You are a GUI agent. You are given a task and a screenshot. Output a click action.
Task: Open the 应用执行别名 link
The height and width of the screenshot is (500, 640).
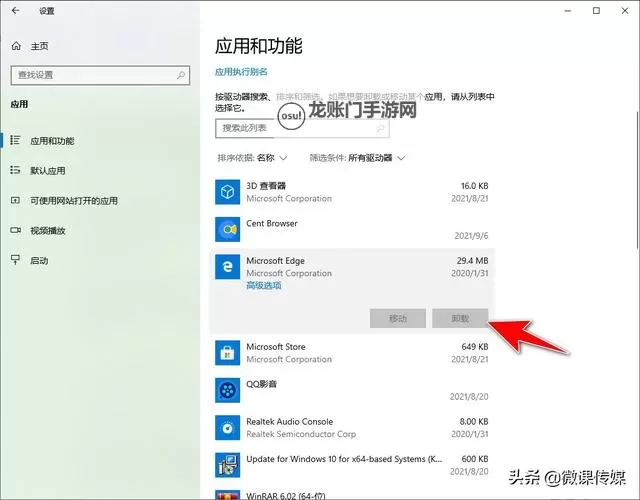[x=241, y=72]
